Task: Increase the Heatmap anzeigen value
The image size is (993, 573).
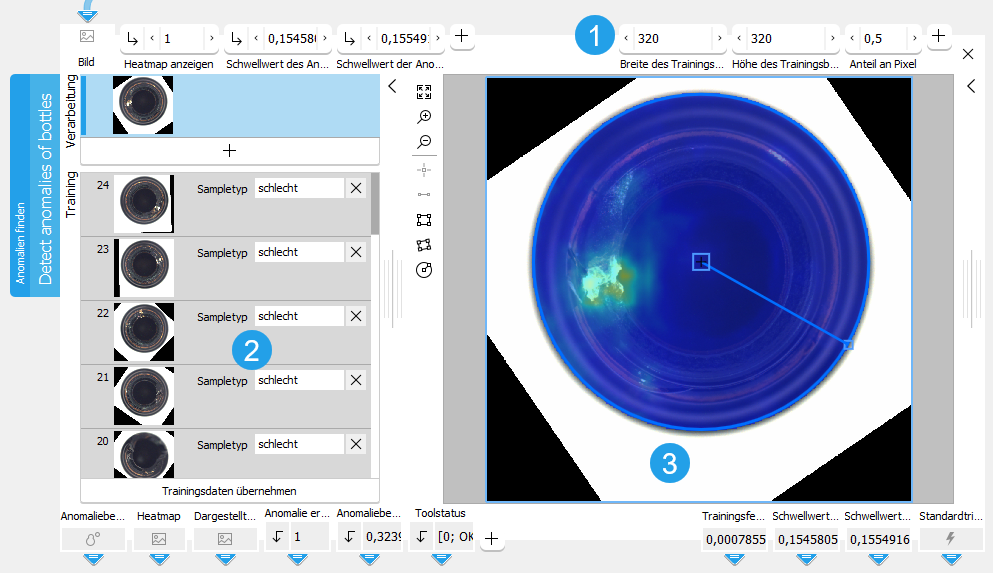Action: [x=211, y=39]
